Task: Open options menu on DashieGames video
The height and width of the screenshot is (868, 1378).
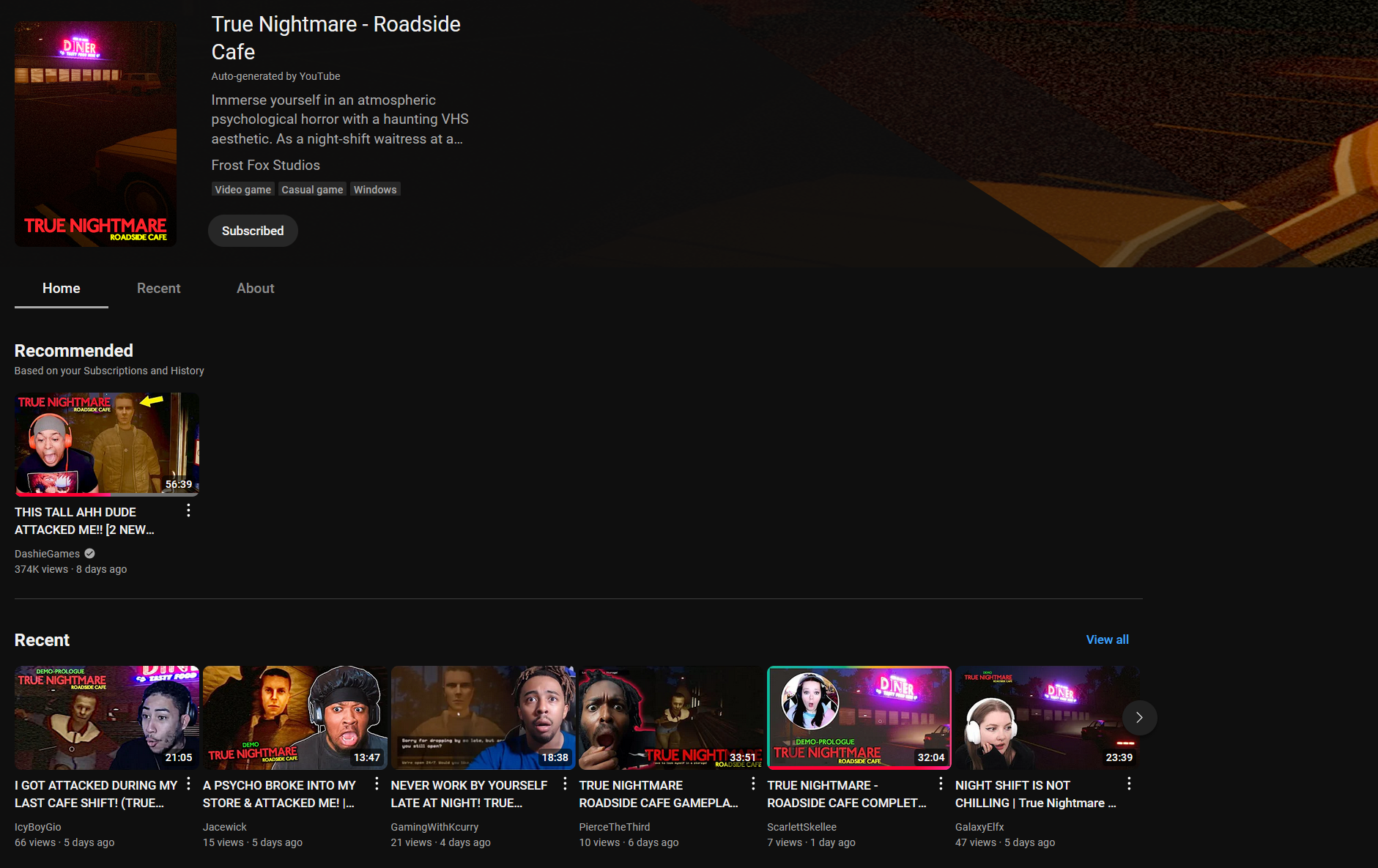Action: click(x=188, y=511)
